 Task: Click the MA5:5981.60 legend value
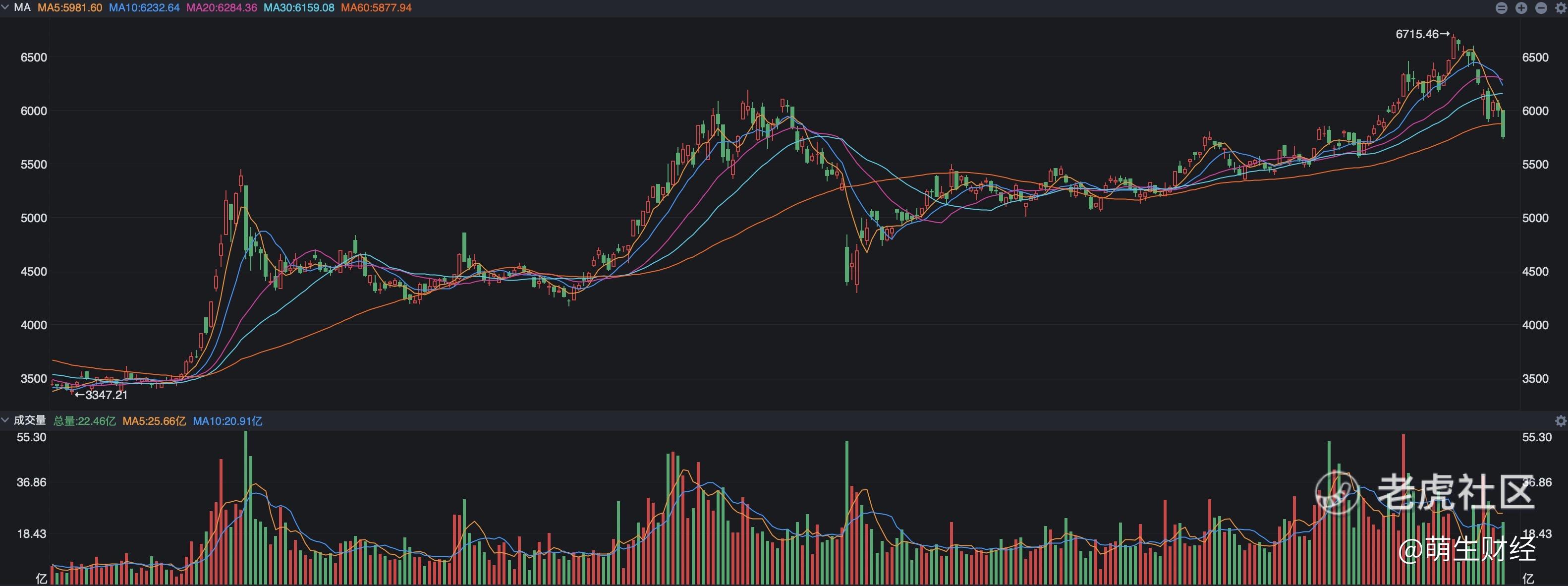(70, 8)
